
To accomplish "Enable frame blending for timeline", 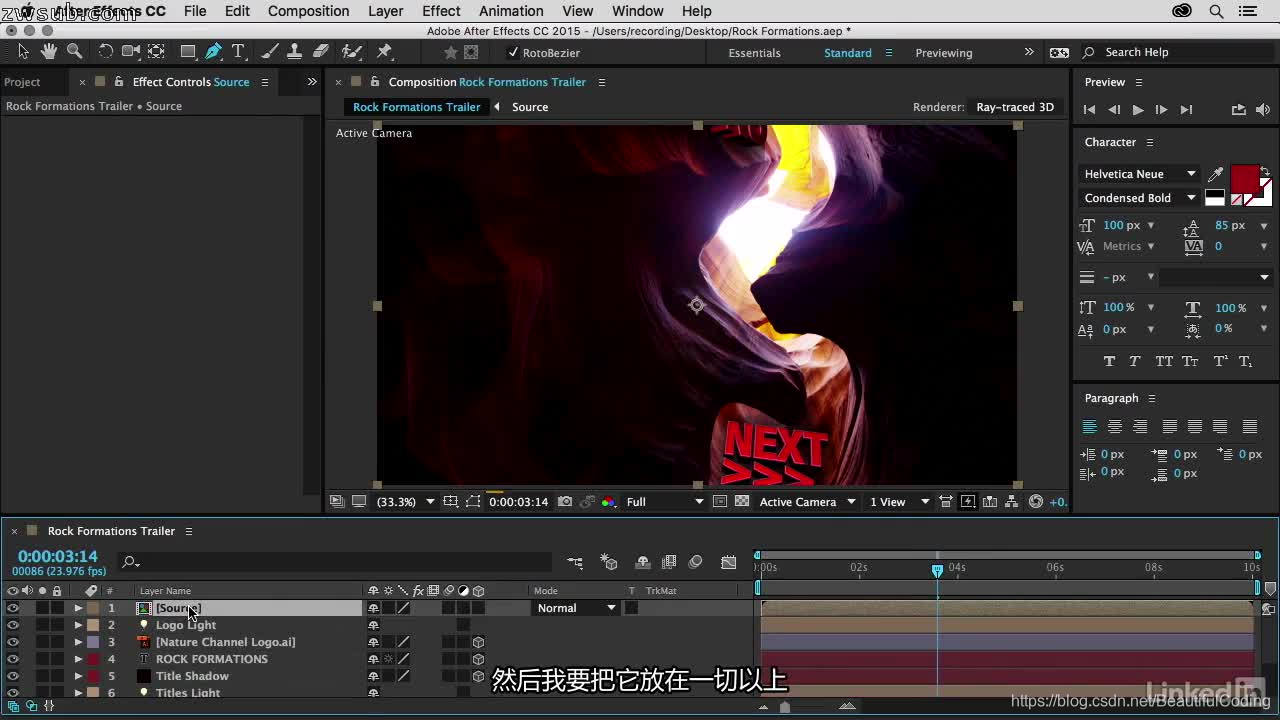I will click(669, 563).
